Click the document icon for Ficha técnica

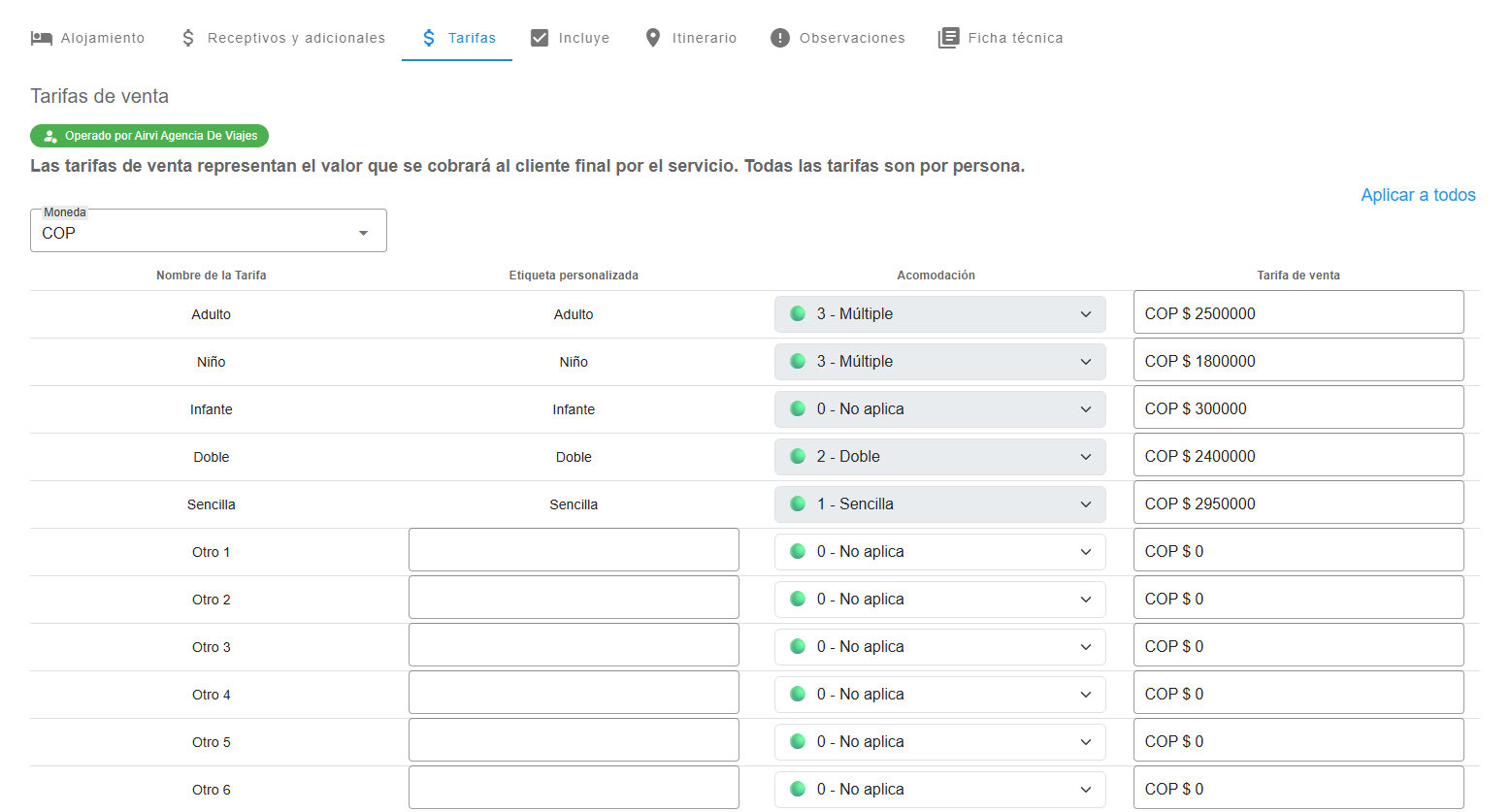(x=948, y=38)
